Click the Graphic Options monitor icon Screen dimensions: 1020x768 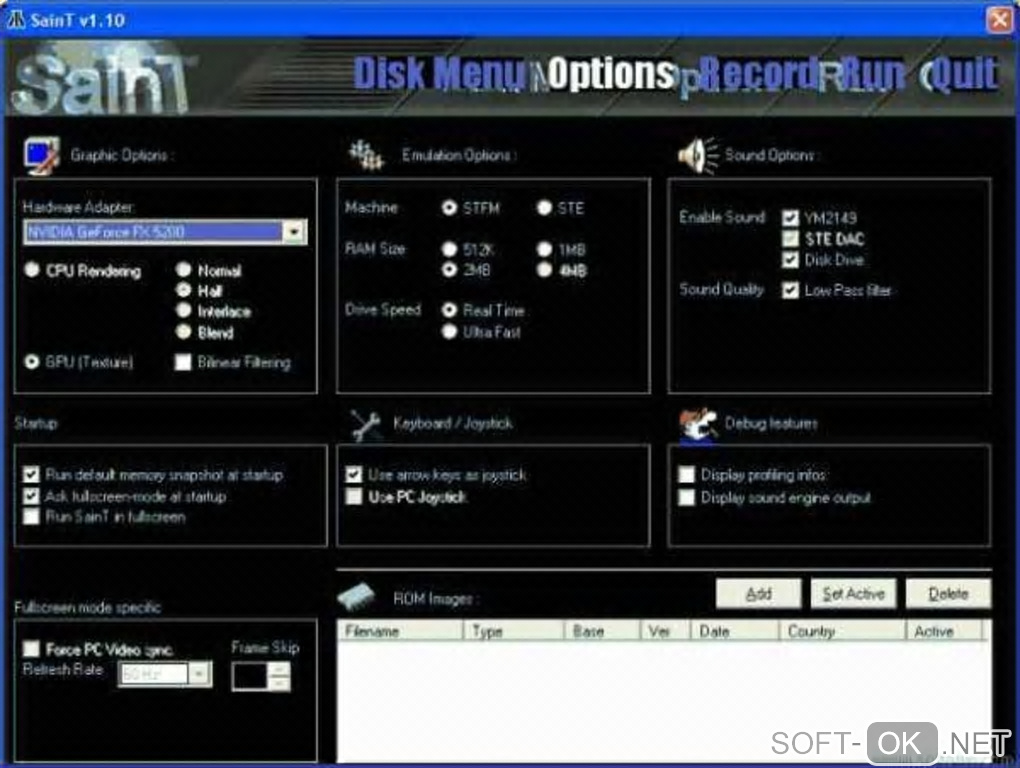click(x=42, y=155)
